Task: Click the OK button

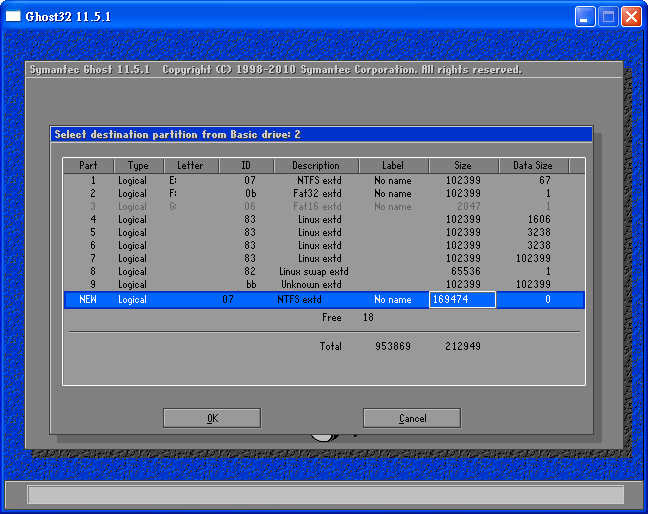Action: pos(212,418)
